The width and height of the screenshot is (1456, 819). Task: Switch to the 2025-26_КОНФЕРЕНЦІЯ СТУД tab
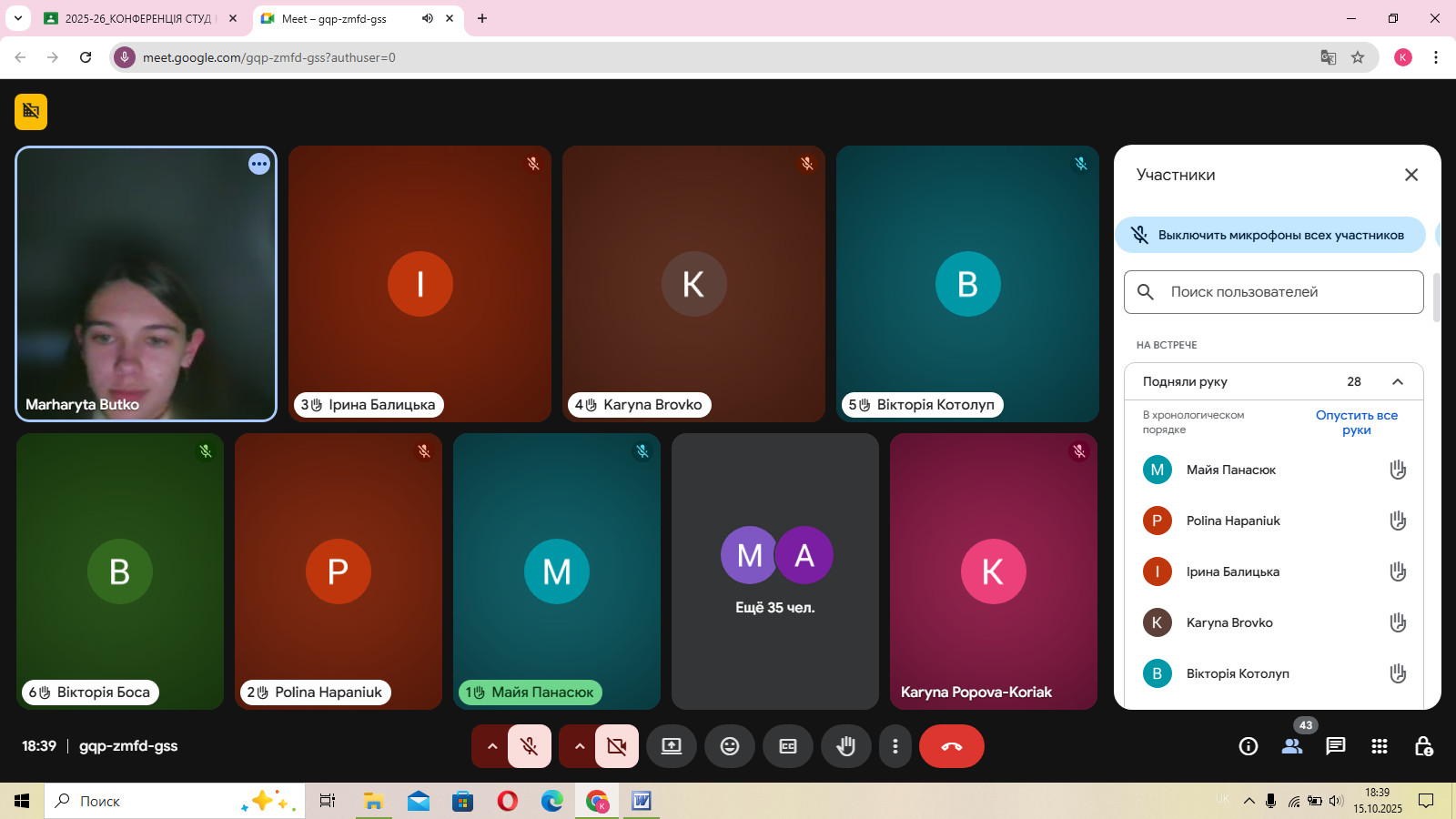[136, 18]
